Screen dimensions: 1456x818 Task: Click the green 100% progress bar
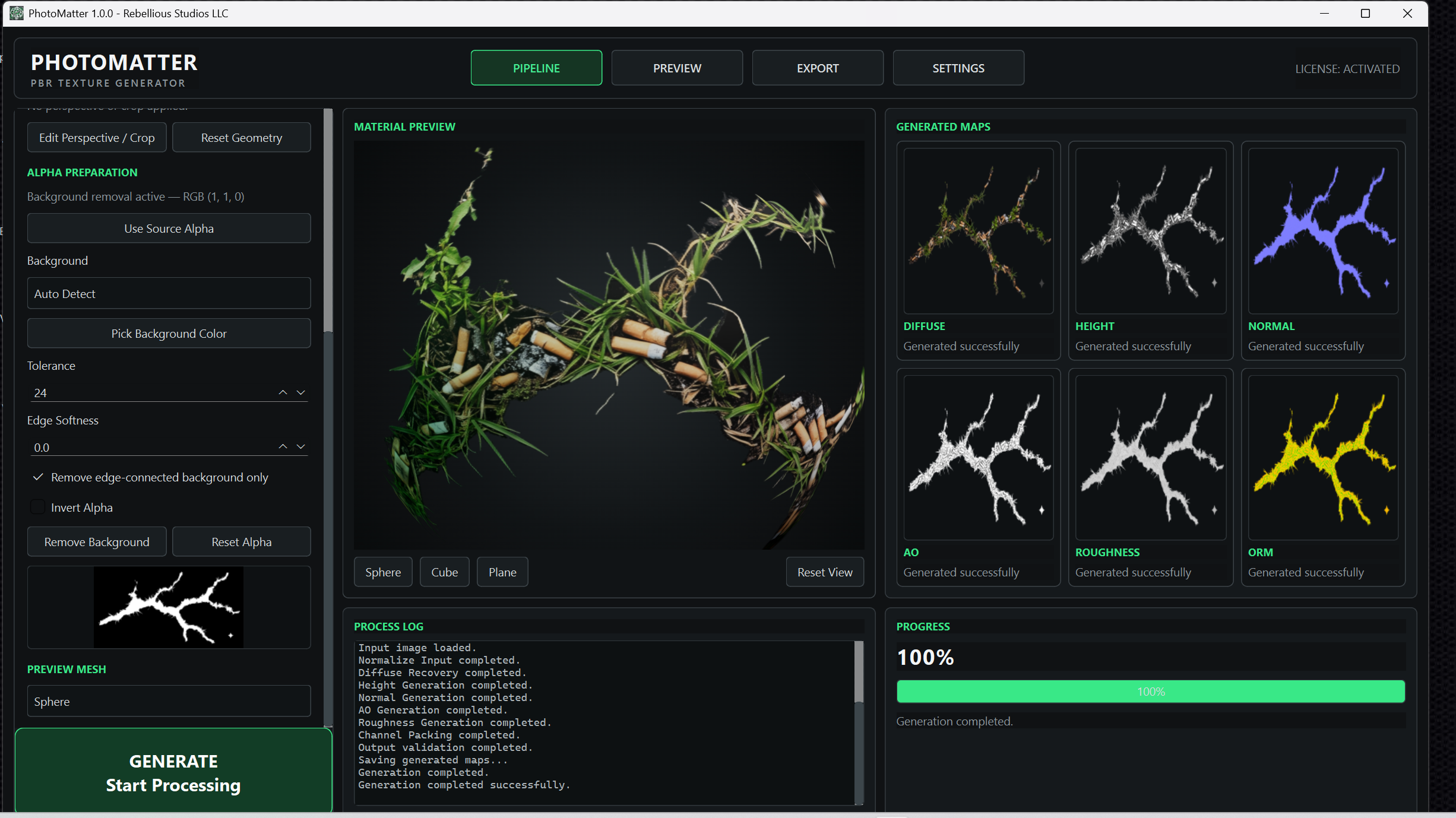click(x=1151, y=692)
